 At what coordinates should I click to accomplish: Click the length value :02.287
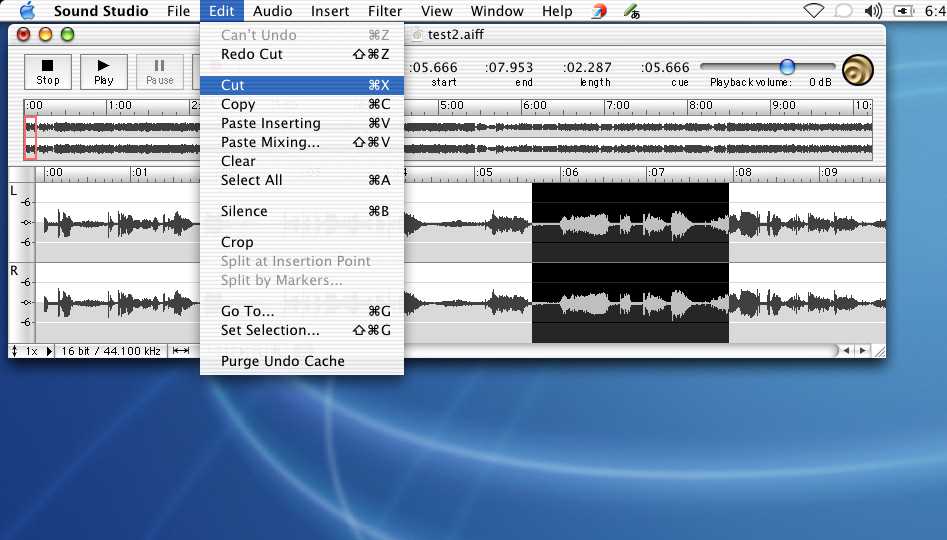pyautogui.click(x=587, y=68)
